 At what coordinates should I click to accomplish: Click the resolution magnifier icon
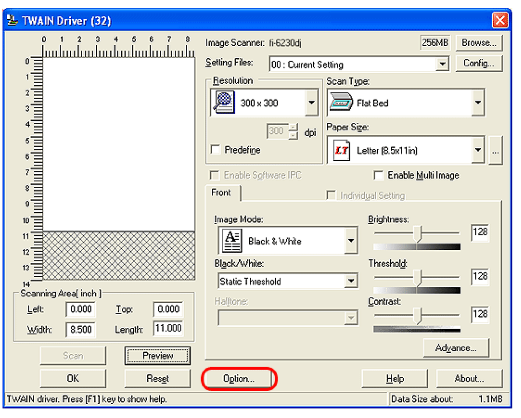tap(224, 102)
